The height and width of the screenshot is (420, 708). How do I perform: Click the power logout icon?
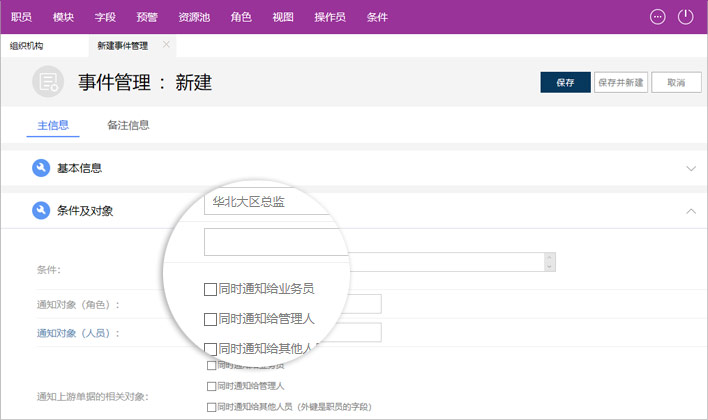(685, 17)
